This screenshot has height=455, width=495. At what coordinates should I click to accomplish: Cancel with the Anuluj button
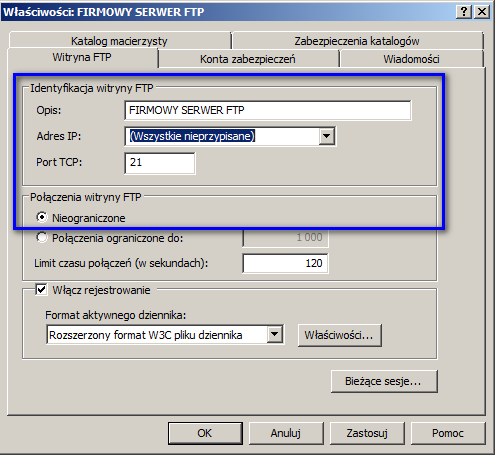(x=286, y=433)
